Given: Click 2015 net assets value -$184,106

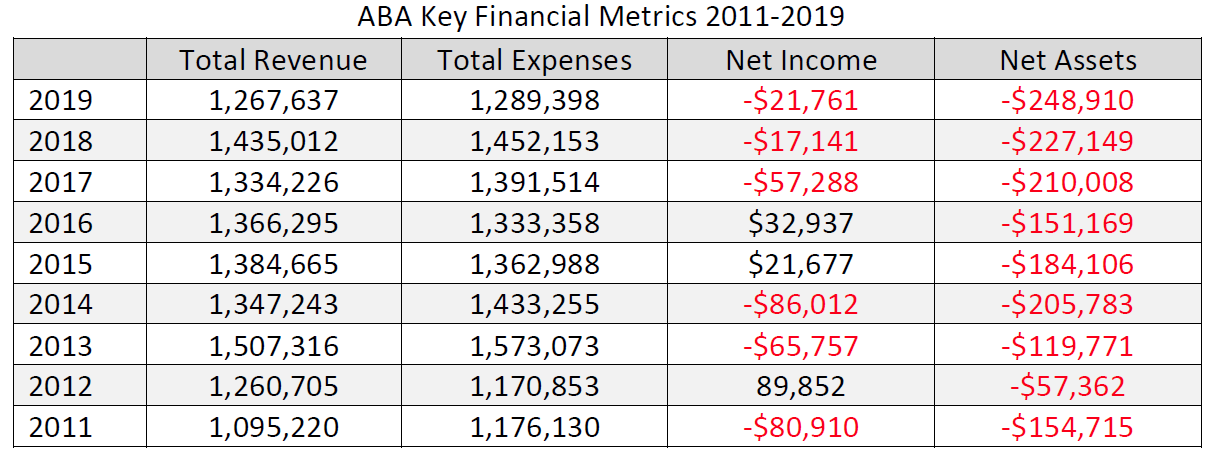Looking at the screenshot, I should coord(1067,265).
